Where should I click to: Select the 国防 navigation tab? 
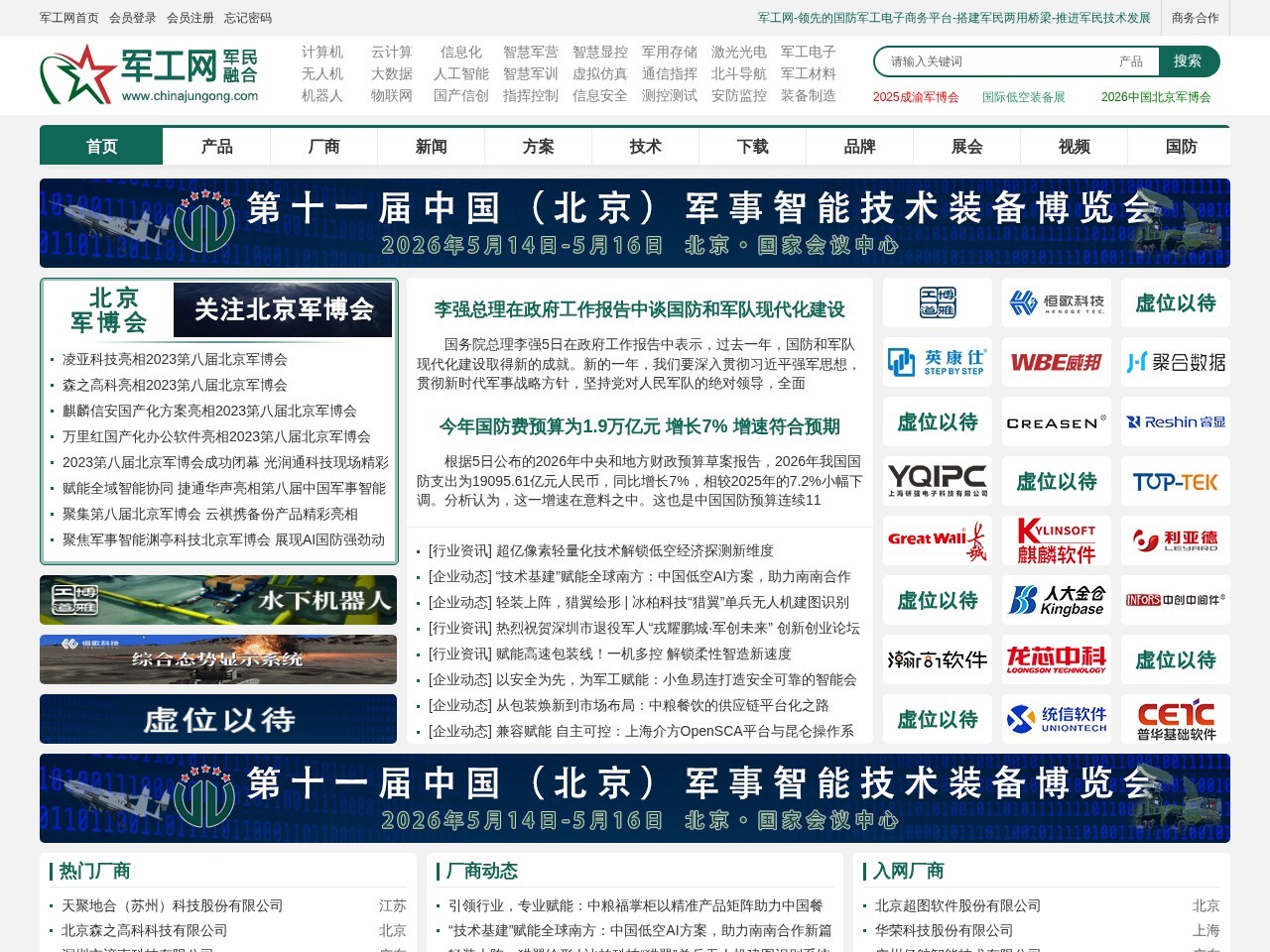click(1180, 146)
